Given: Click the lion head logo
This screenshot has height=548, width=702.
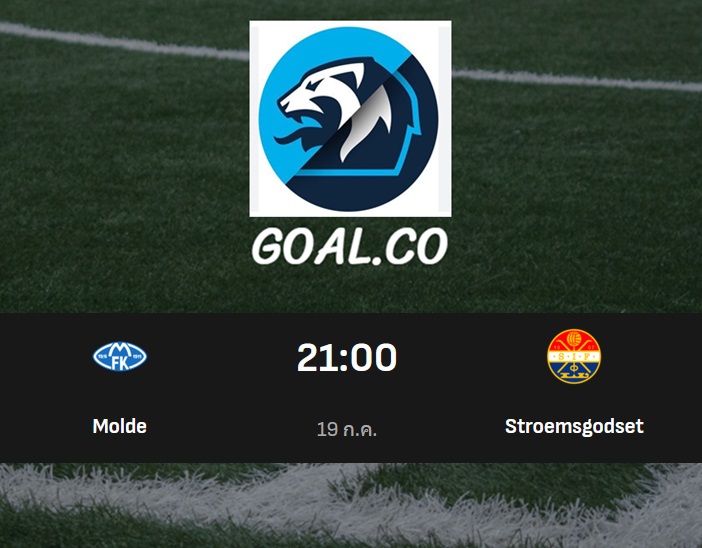Looking at the screenshot, I should point(349,119).
